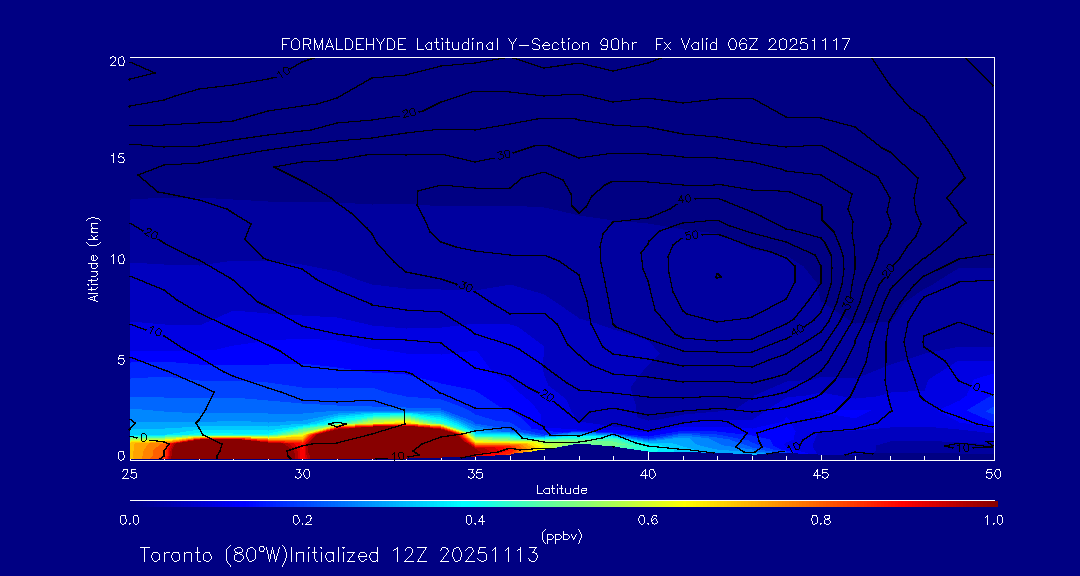1080x576 pixels.
Task: Click the FORMALDEHYDE plot title text
Action: [565, 45]
